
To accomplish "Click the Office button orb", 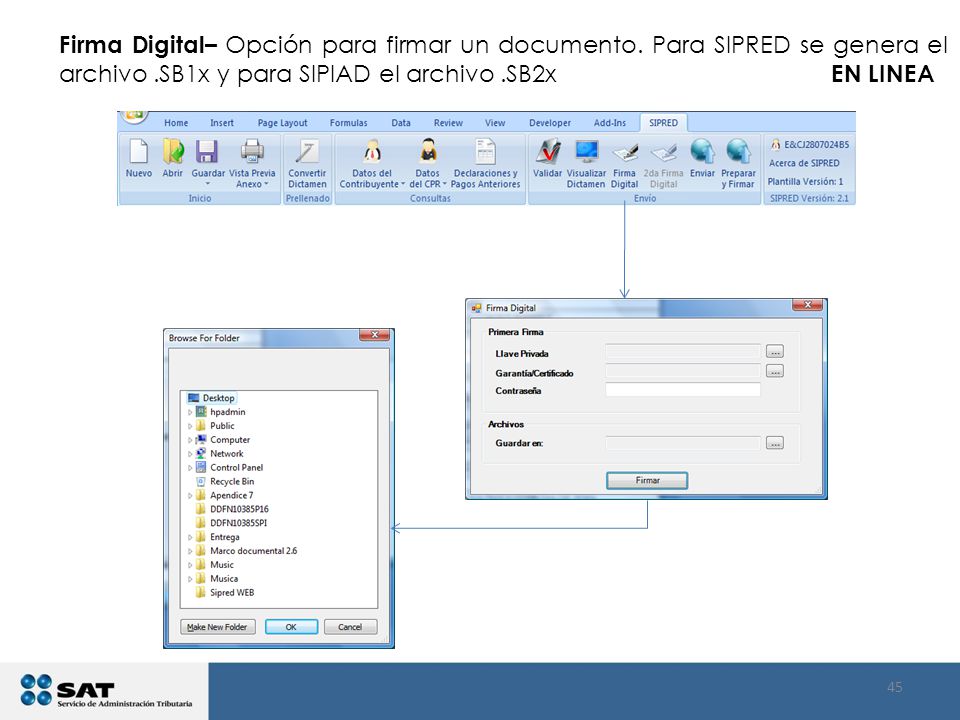I will 135,116.
